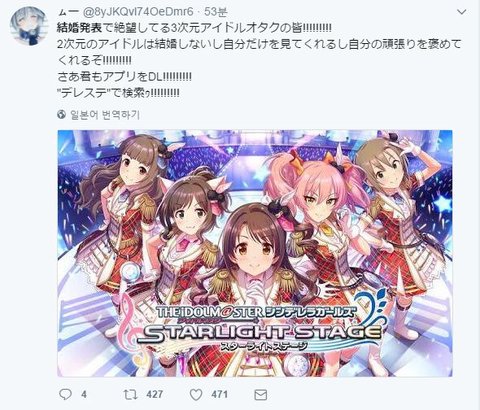The height and width of the screenshot is (410, 480).
Task: Retweet using the retweet arrows icon
Action: [130, 394]
